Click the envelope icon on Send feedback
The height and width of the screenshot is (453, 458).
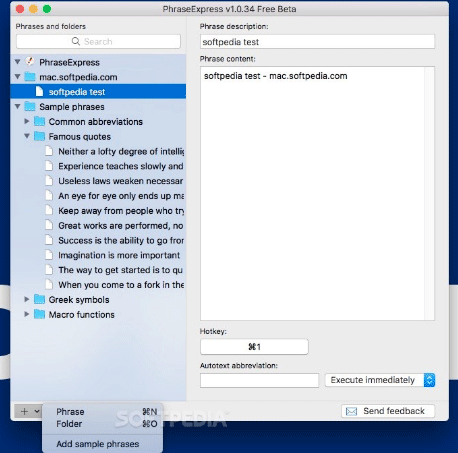click(351, 411)
